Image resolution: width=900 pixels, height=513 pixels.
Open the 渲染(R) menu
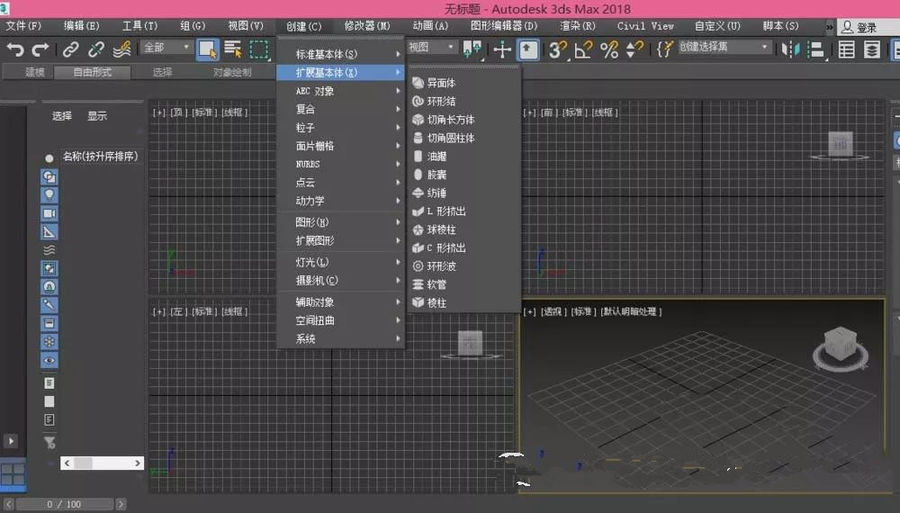(577, 26)
